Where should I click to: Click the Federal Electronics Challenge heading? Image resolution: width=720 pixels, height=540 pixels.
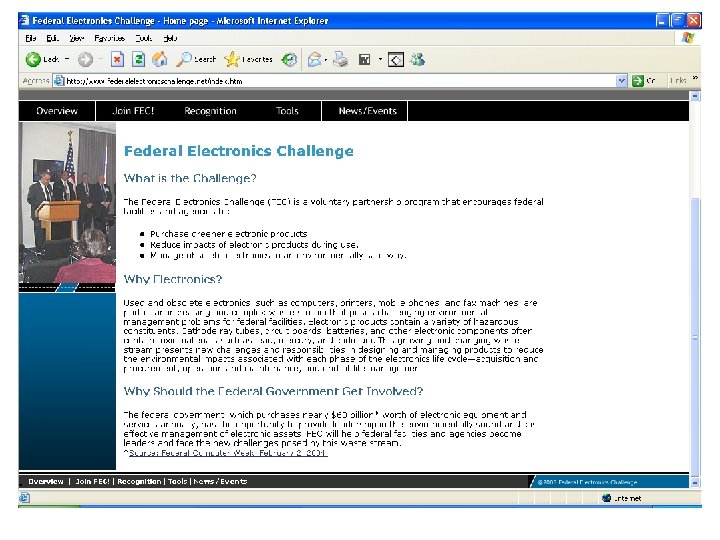tap(239, 151)
